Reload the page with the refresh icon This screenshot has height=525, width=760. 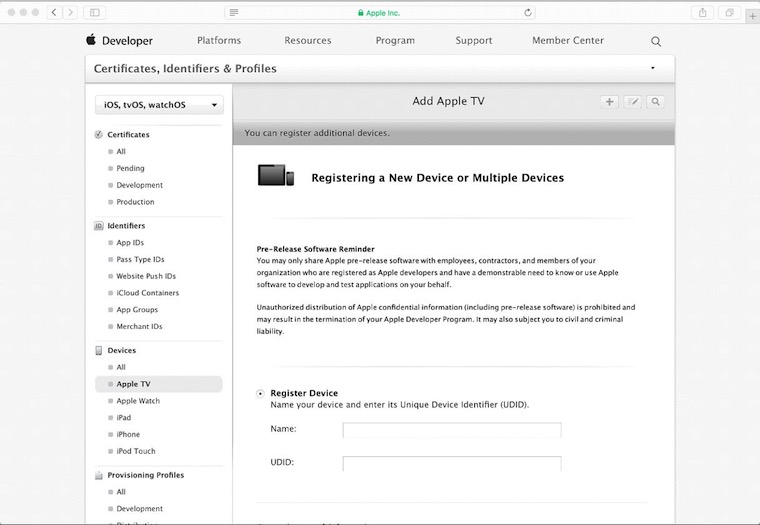[528, 13]
